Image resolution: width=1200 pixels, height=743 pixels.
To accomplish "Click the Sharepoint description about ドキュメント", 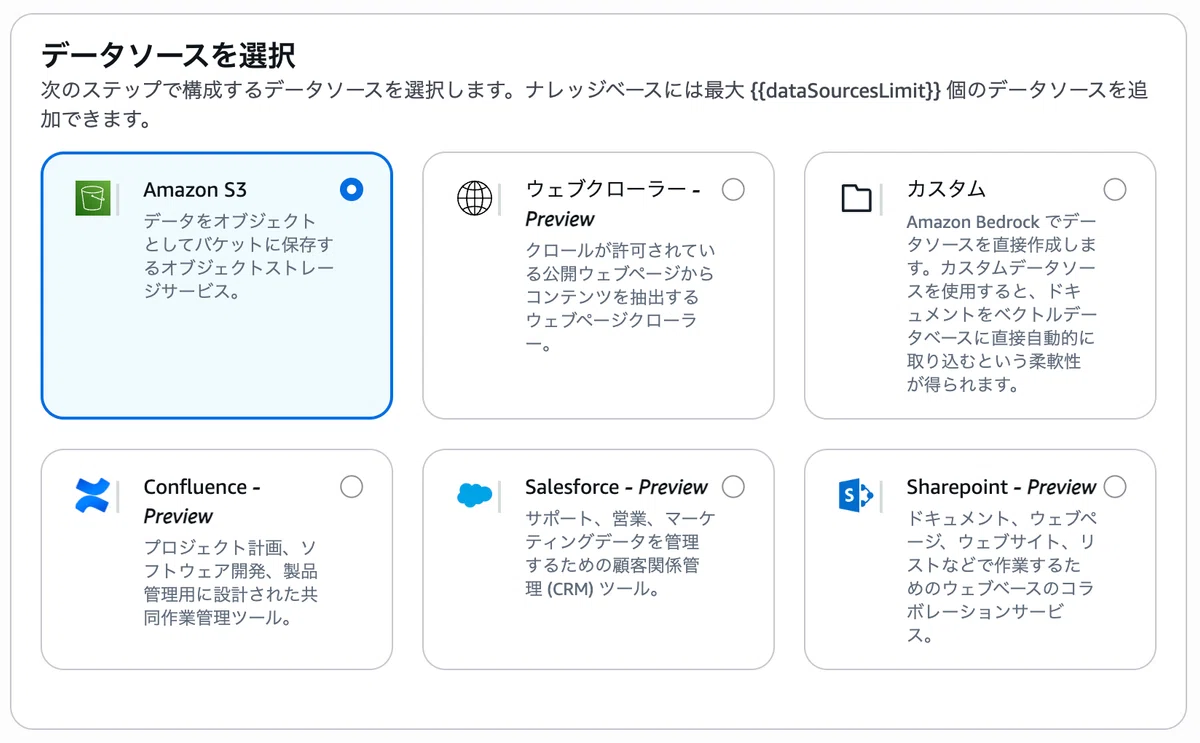I will [1003, 577].
